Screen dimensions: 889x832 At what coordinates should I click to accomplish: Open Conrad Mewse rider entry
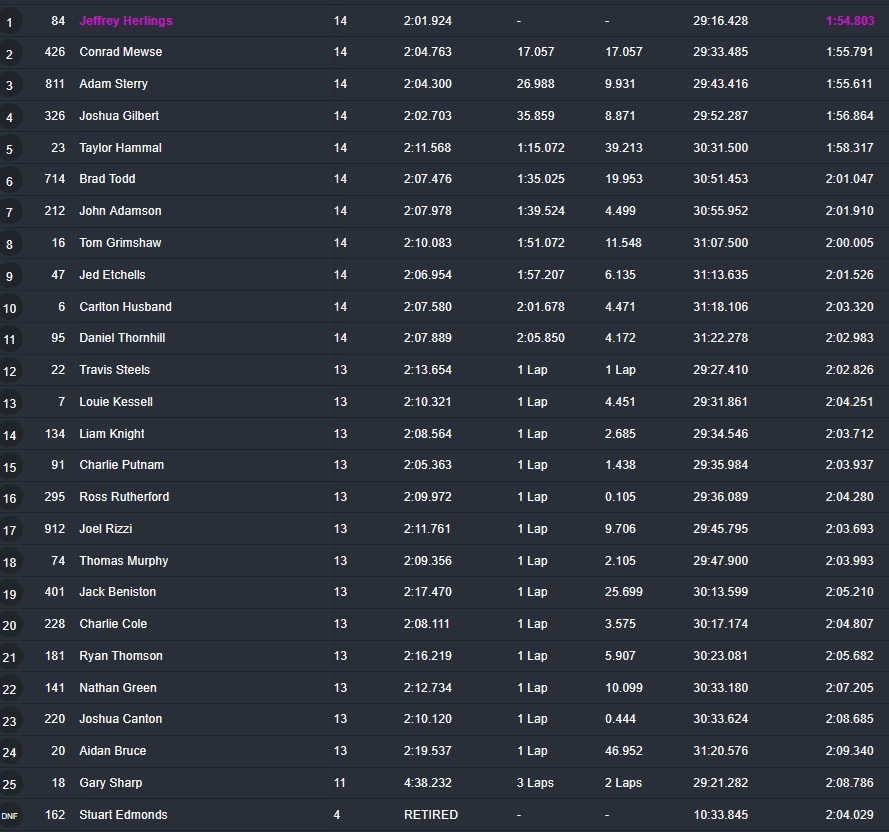[x=120, y=52]
